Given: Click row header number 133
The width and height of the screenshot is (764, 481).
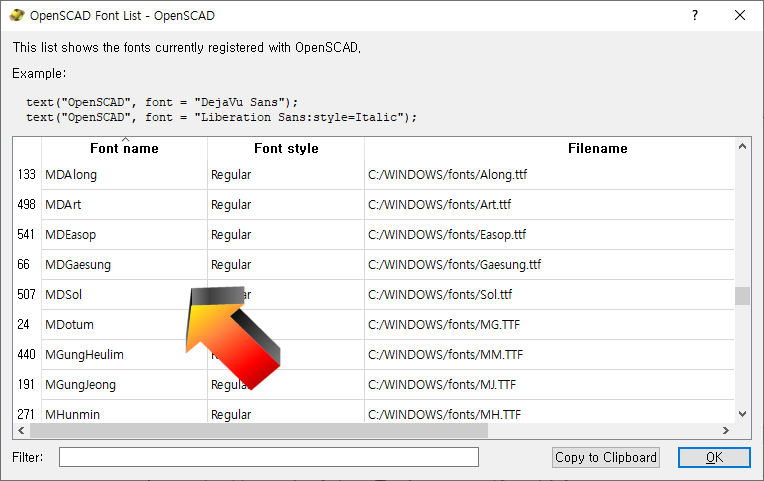Looking at the screenshot, I should 27,174.
